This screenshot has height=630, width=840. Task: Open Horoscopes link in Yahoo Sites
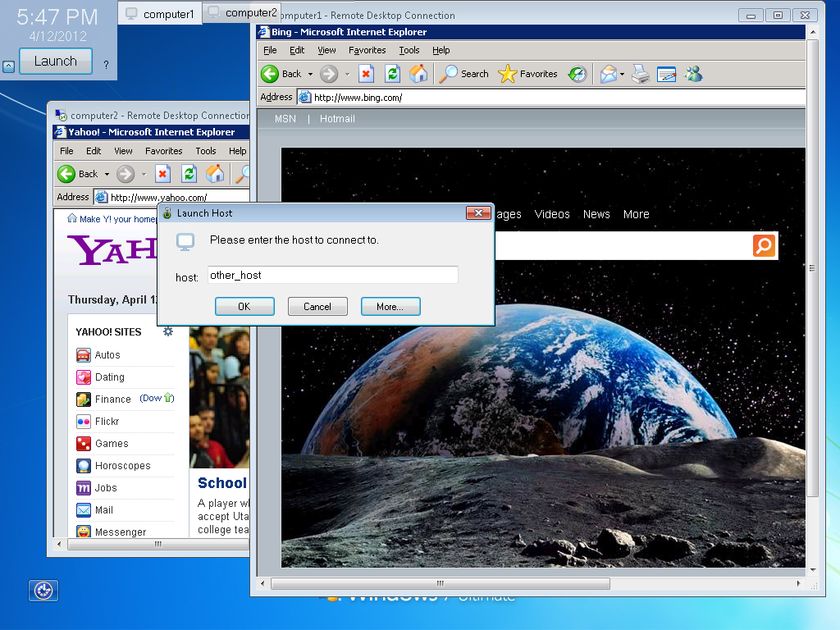123,466
